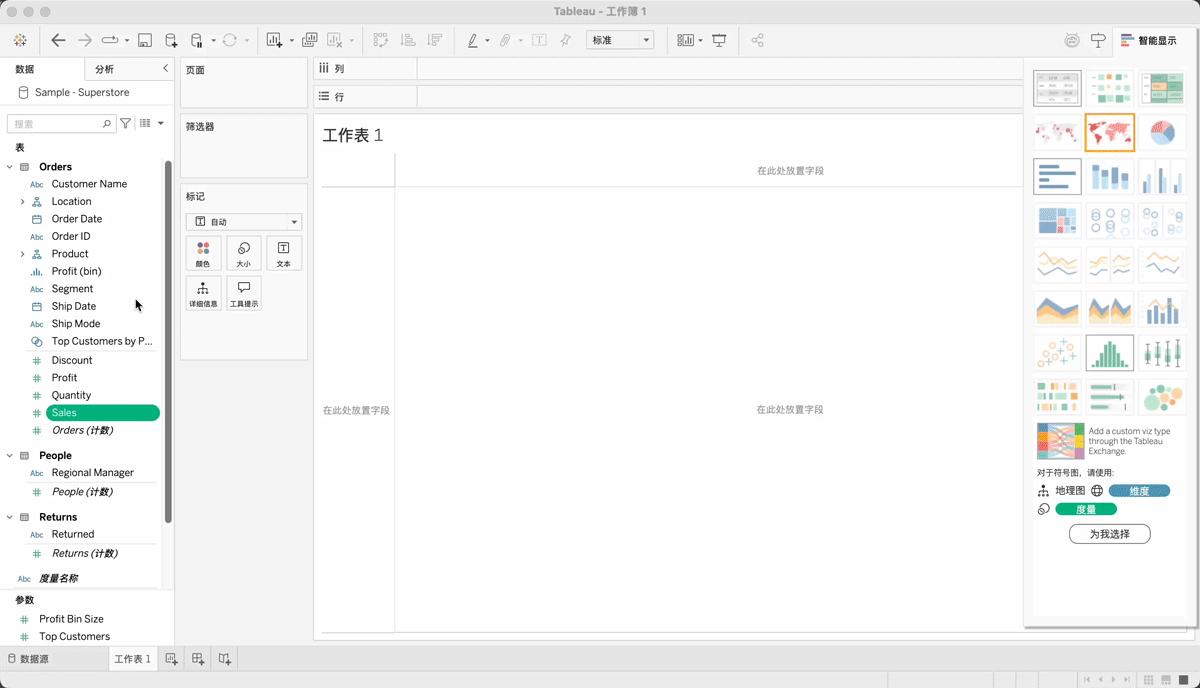Click the show/hide cards toolbar icon
The width and height of the screenshot is (1200, 688).
click(x=686, y=40)
